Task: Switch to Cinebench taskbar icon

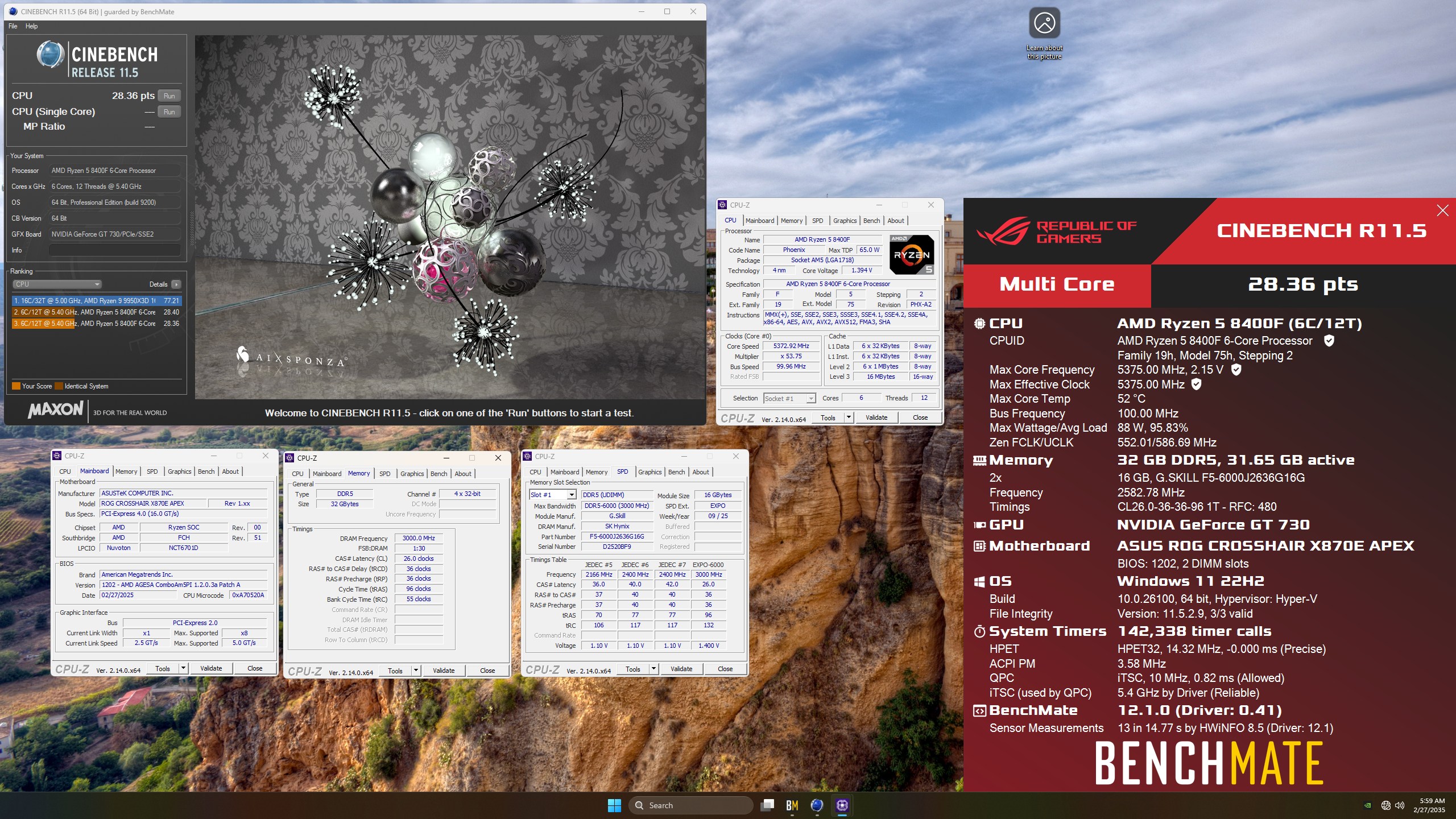Action: [x=817, y=805]
